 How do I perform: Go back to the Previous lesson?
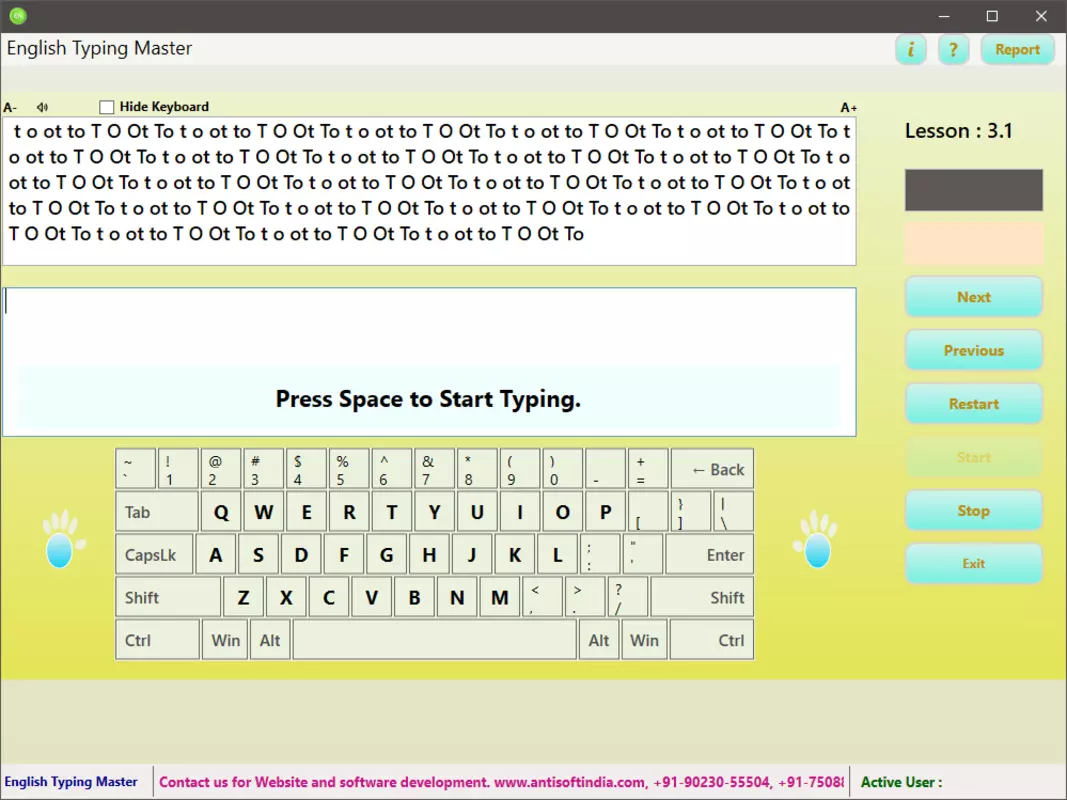point(973,350)
